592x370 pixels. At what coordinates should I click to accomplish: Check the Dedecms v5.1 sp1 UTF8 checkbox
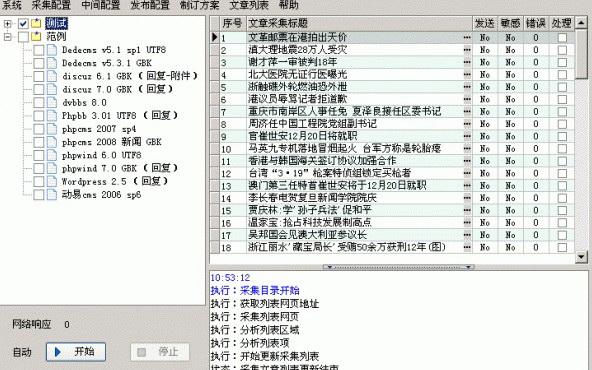tap(39, 50)
